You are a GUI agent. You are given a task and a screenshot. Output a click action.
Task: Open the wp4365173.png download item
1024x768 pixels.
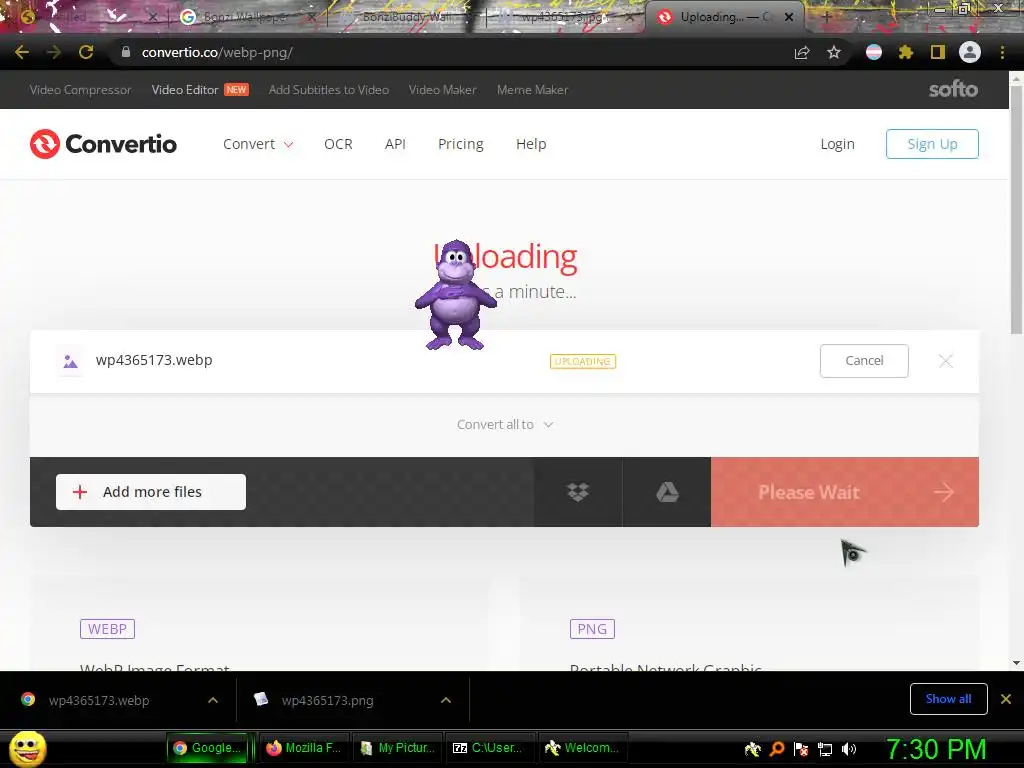click(328, 700)
